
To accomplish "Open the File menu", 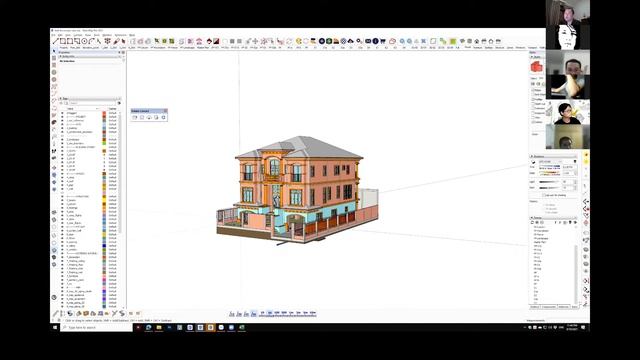I will (x=53, y=35).
